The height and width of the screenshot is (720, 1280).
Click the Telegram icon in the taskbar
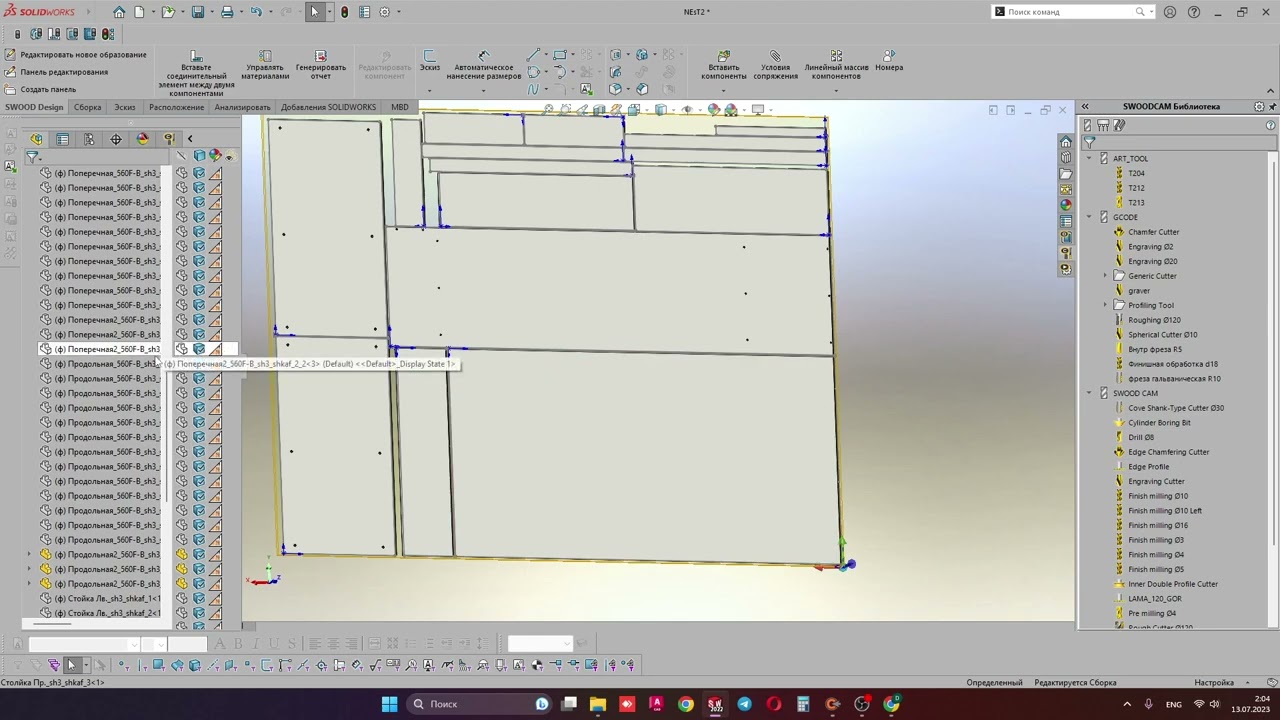744,704
